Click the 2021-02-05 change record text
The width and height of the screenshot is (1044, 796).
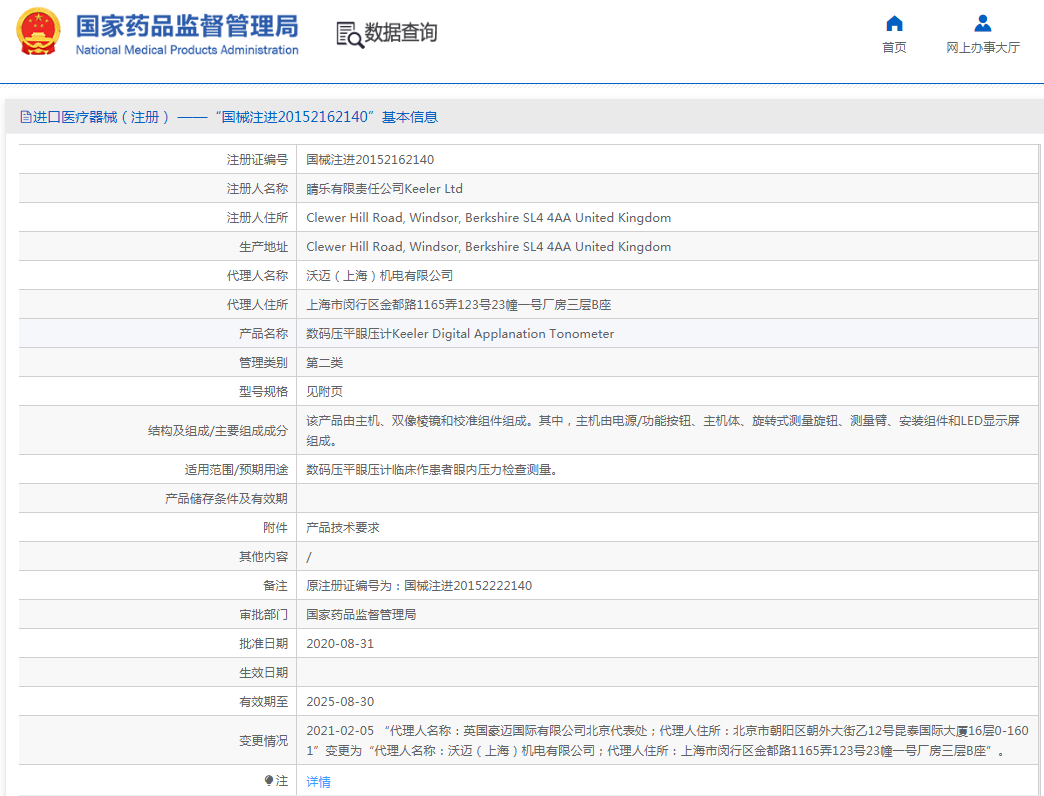667,741
